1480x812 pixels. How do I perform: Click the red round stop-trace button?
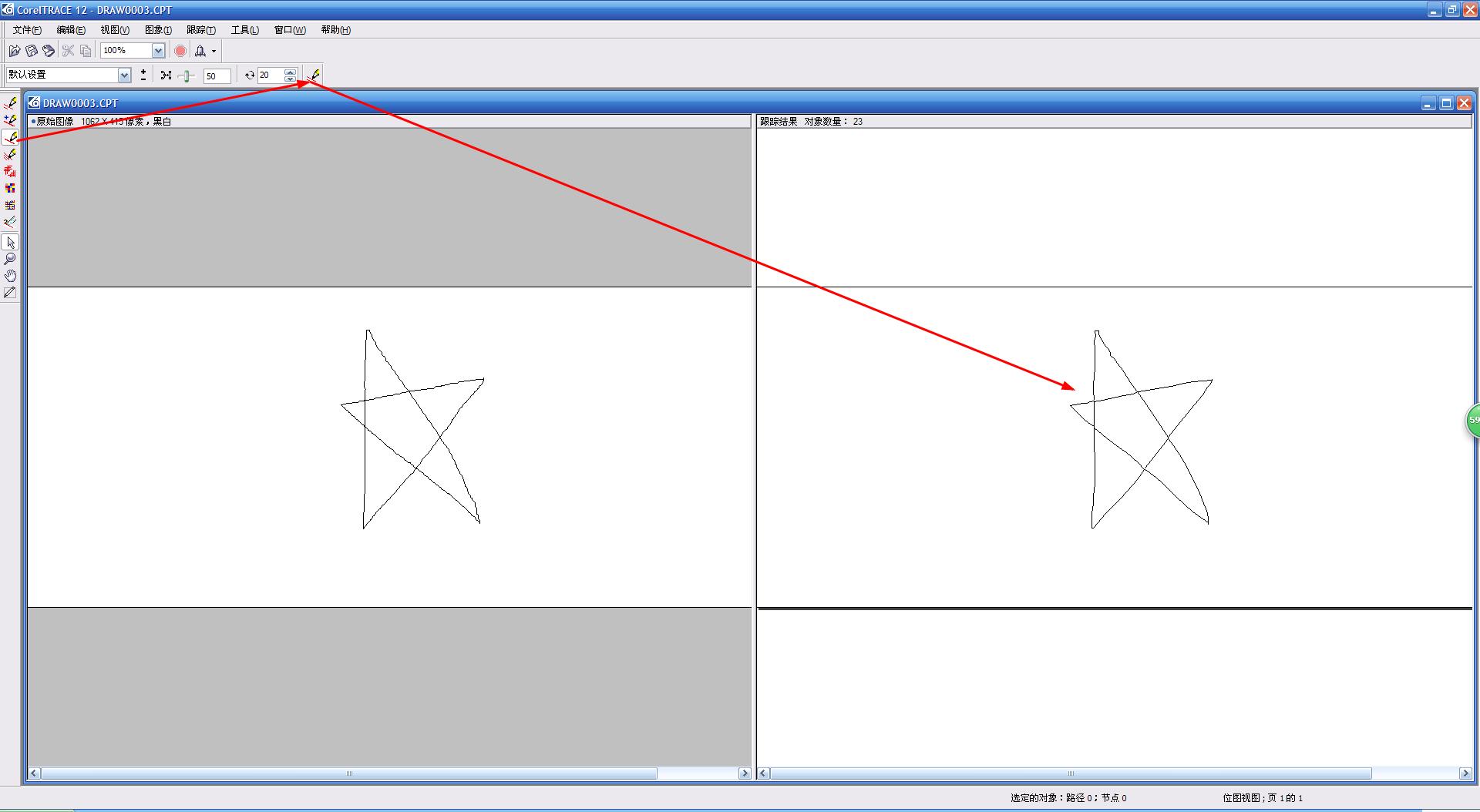(x=180, y=51)
